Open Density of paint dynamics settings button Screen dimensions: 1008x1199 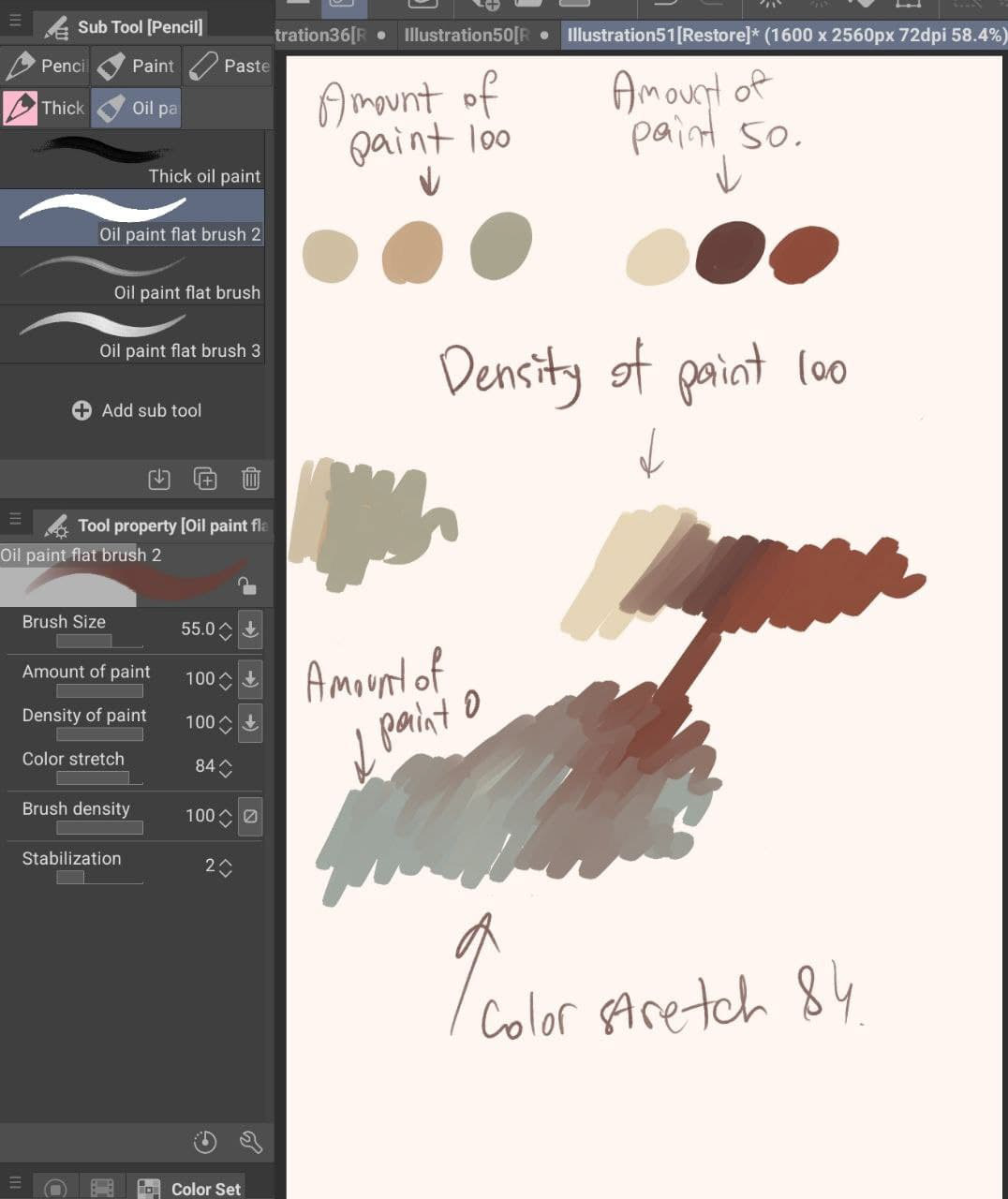250,722
